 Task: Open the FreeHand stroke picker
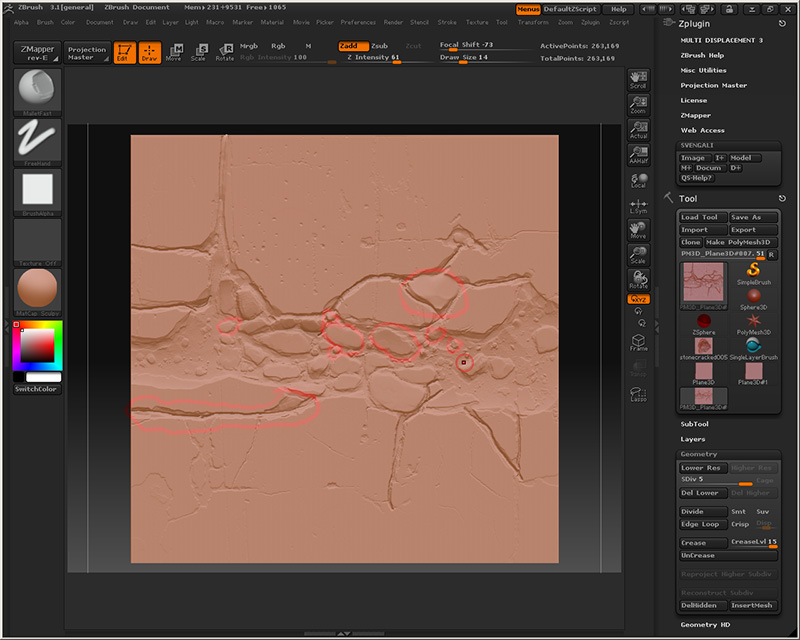point(37,142)
